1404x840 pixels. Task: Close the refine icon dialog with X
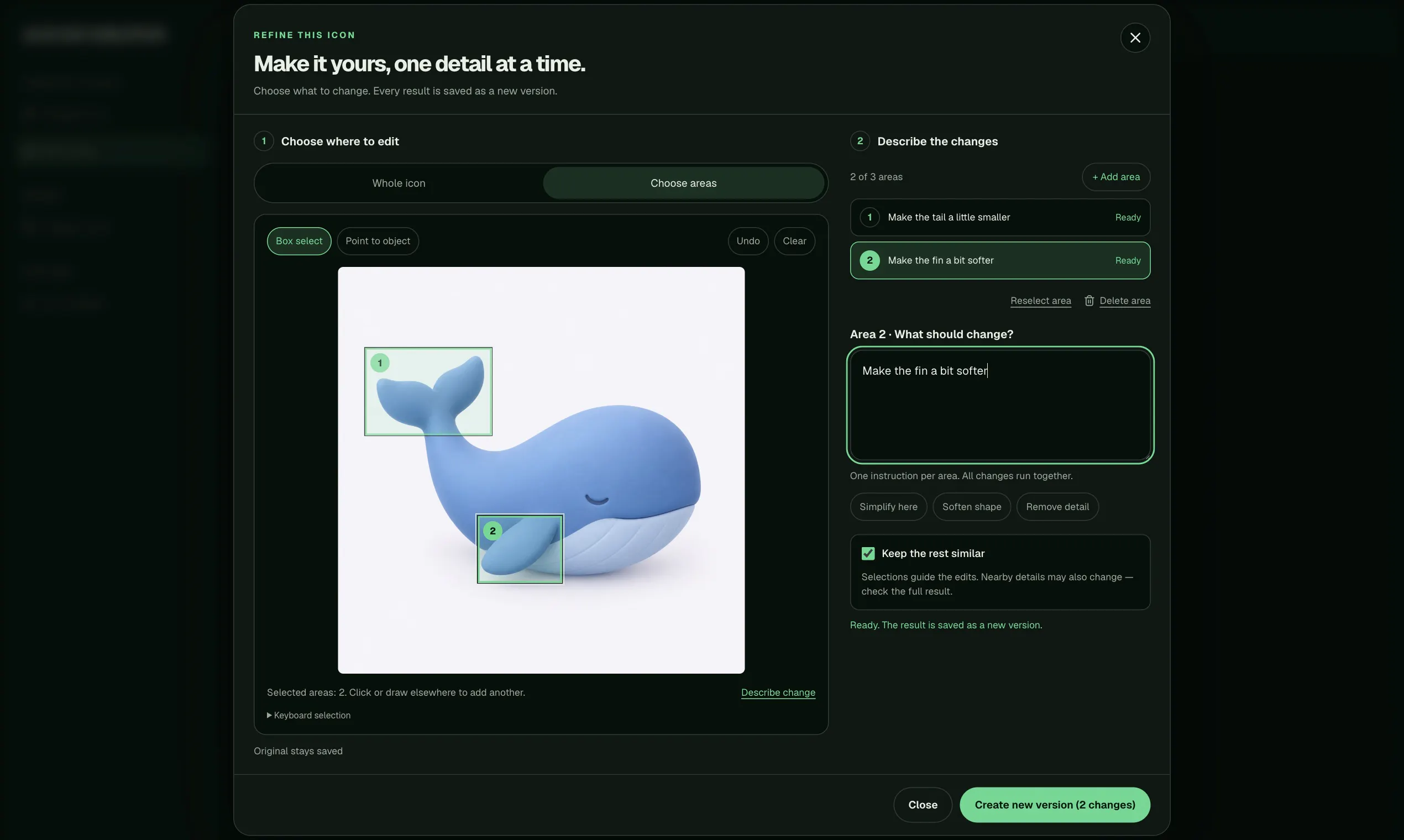(1134, 38)
